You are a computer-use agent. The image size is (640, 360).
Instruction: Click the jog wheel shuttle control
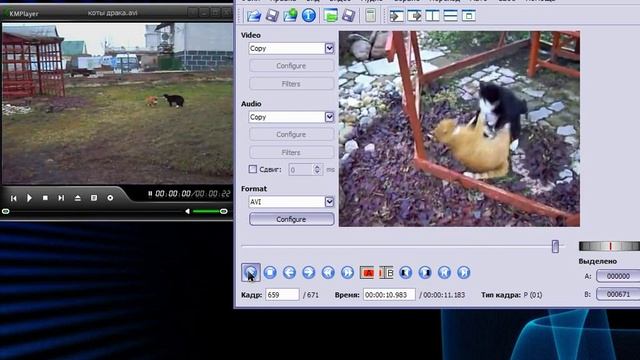coord(609,246)
